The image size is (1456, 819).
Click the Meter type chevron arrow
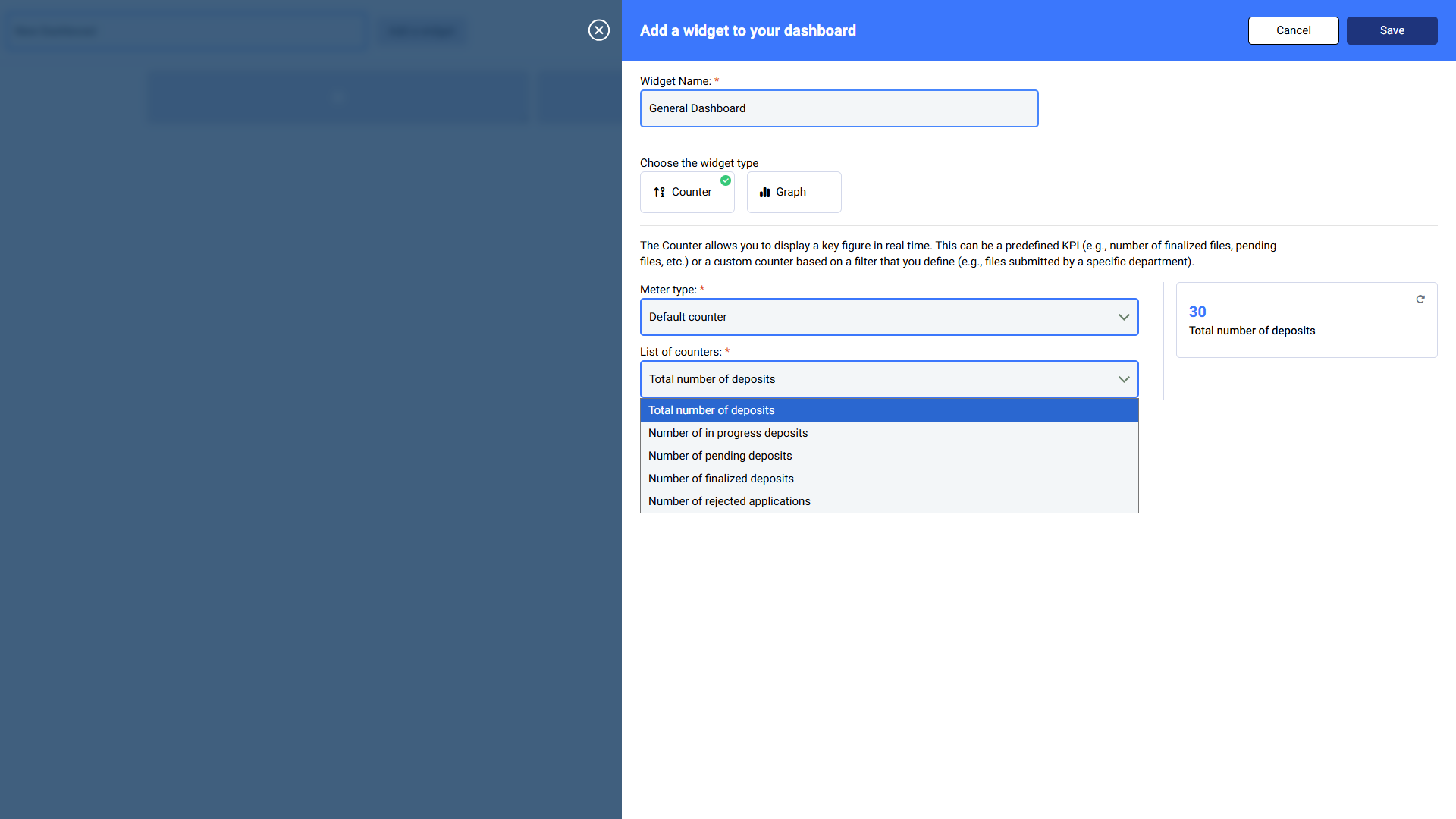(x=1124, y=317)
